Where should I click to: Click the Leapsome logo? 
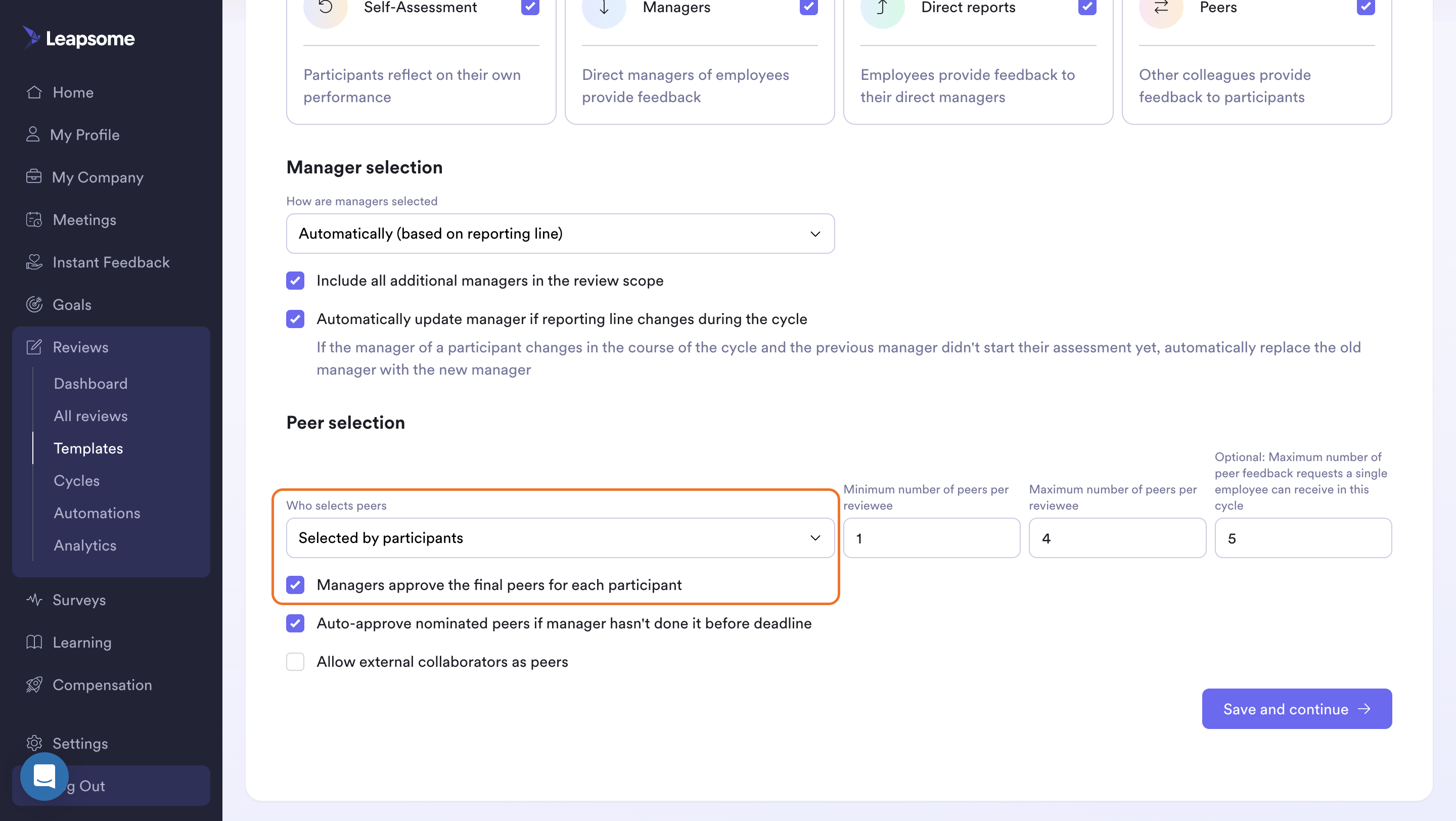click(78, 38)
